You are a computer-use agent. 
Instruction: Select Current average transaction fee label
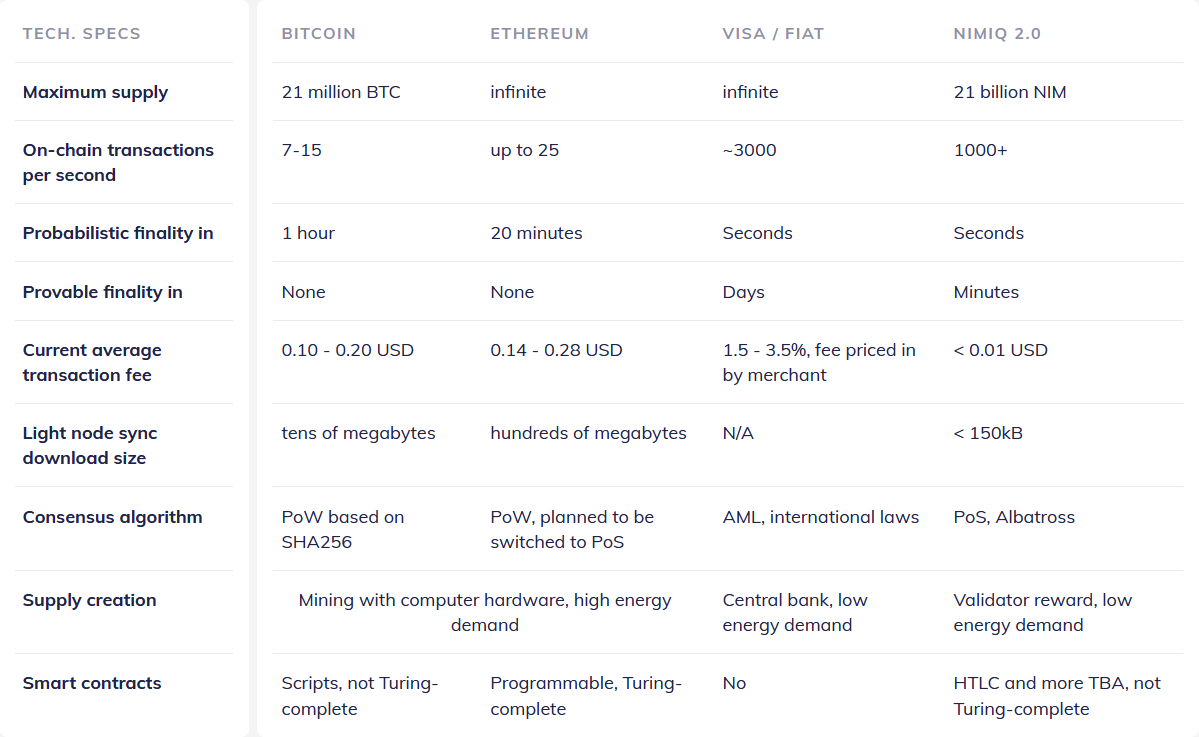point(93,362)
